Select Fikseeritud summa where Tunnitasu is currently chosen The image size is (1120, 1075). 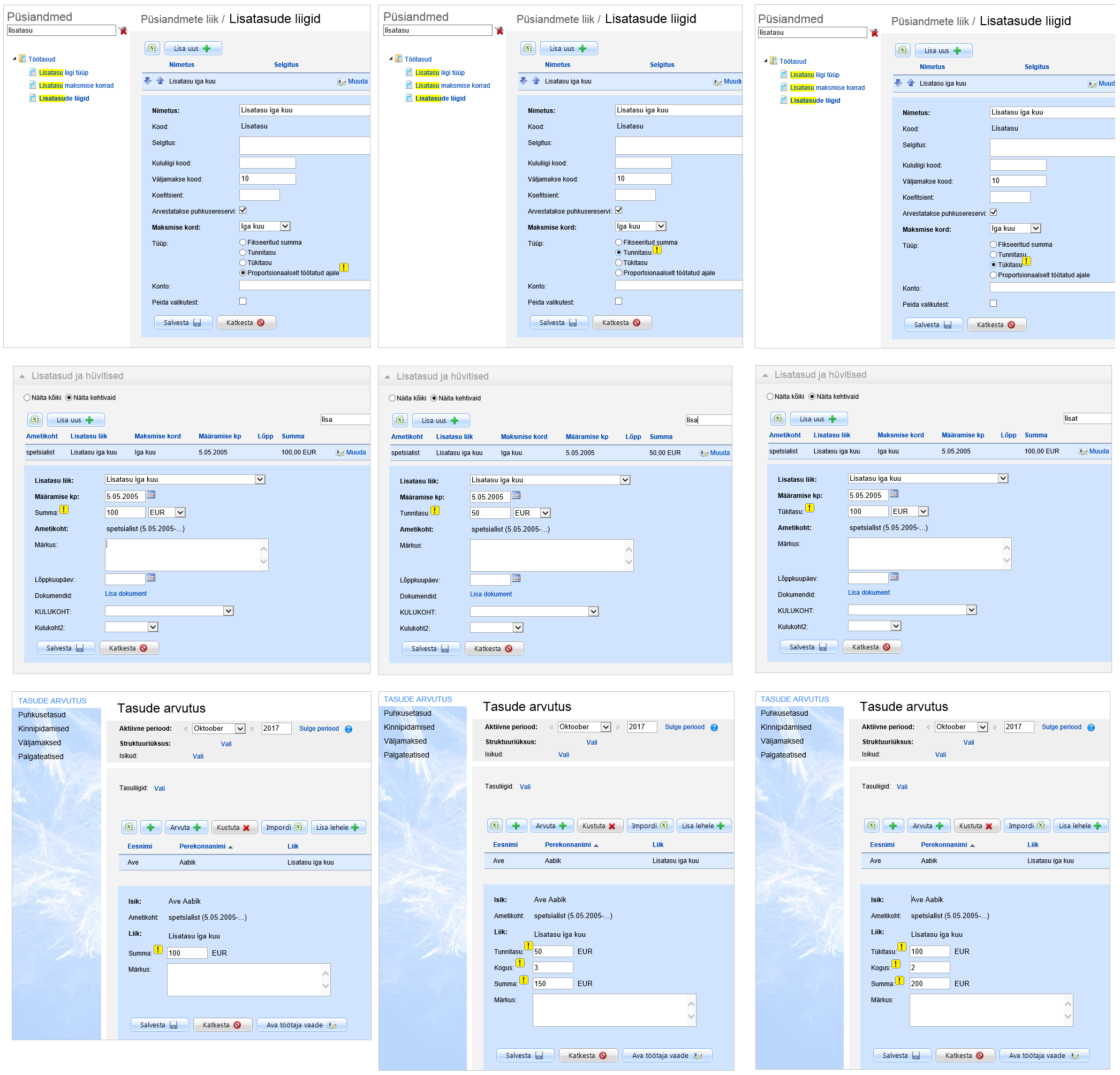click(618, 243)
